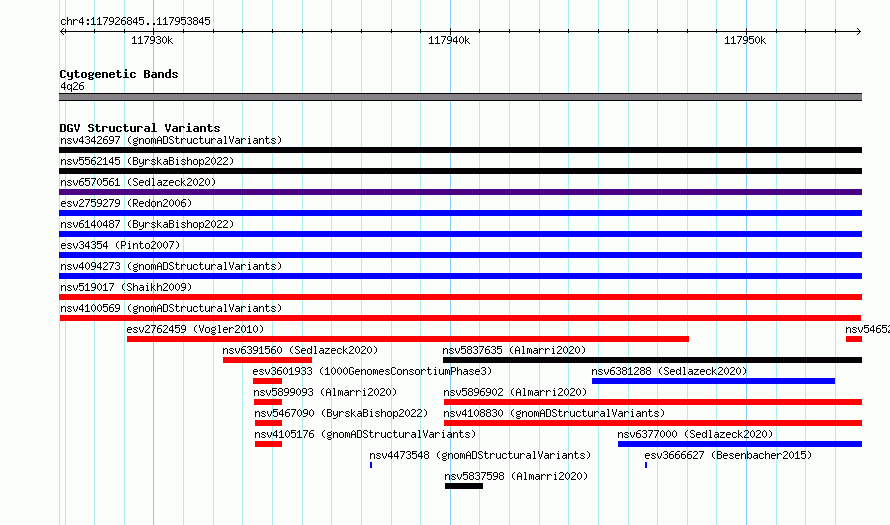Select the red bar of nsv4100569 gnomADStructuralVariants
The height and width of the screenshot is (525, 890).
[x=460, y=318]
